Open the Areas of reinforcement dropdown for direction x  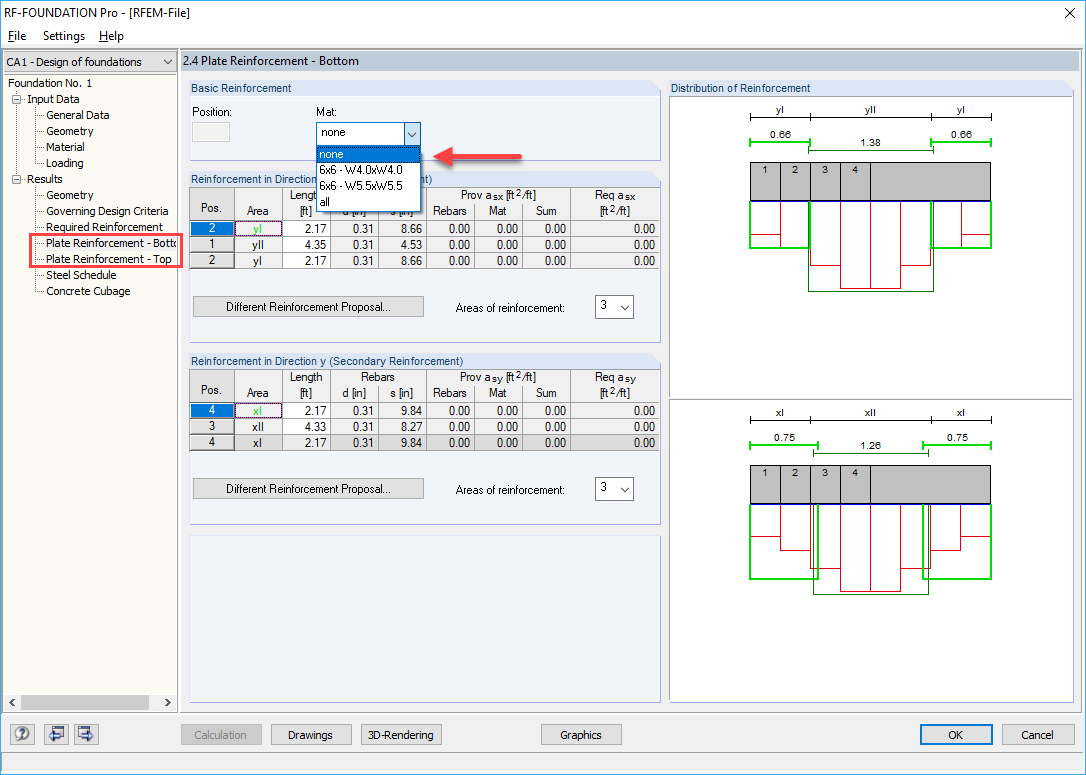pyautogui.click(x=614, y=307)
